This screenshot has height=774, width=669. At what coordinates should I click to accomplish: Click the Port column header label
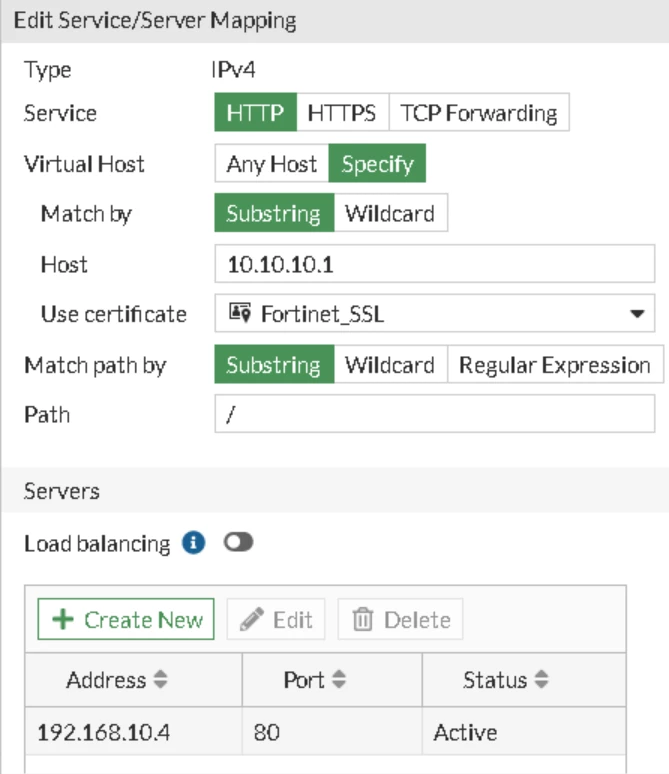click(304, 680)
